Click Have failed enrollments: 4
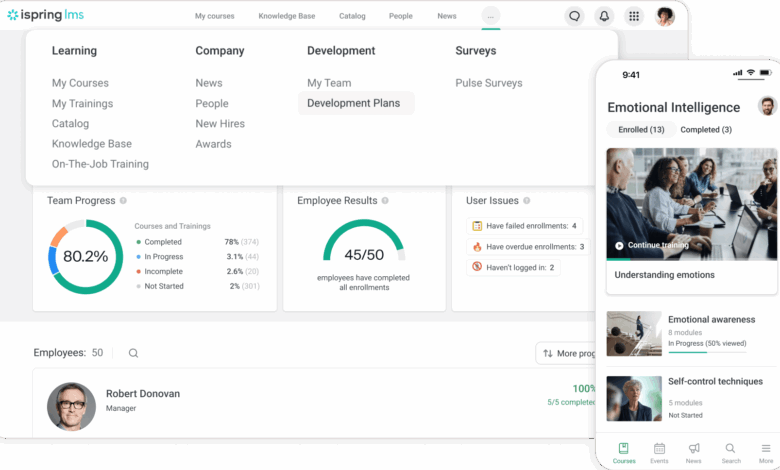780x470 pixels. (525, 226)
